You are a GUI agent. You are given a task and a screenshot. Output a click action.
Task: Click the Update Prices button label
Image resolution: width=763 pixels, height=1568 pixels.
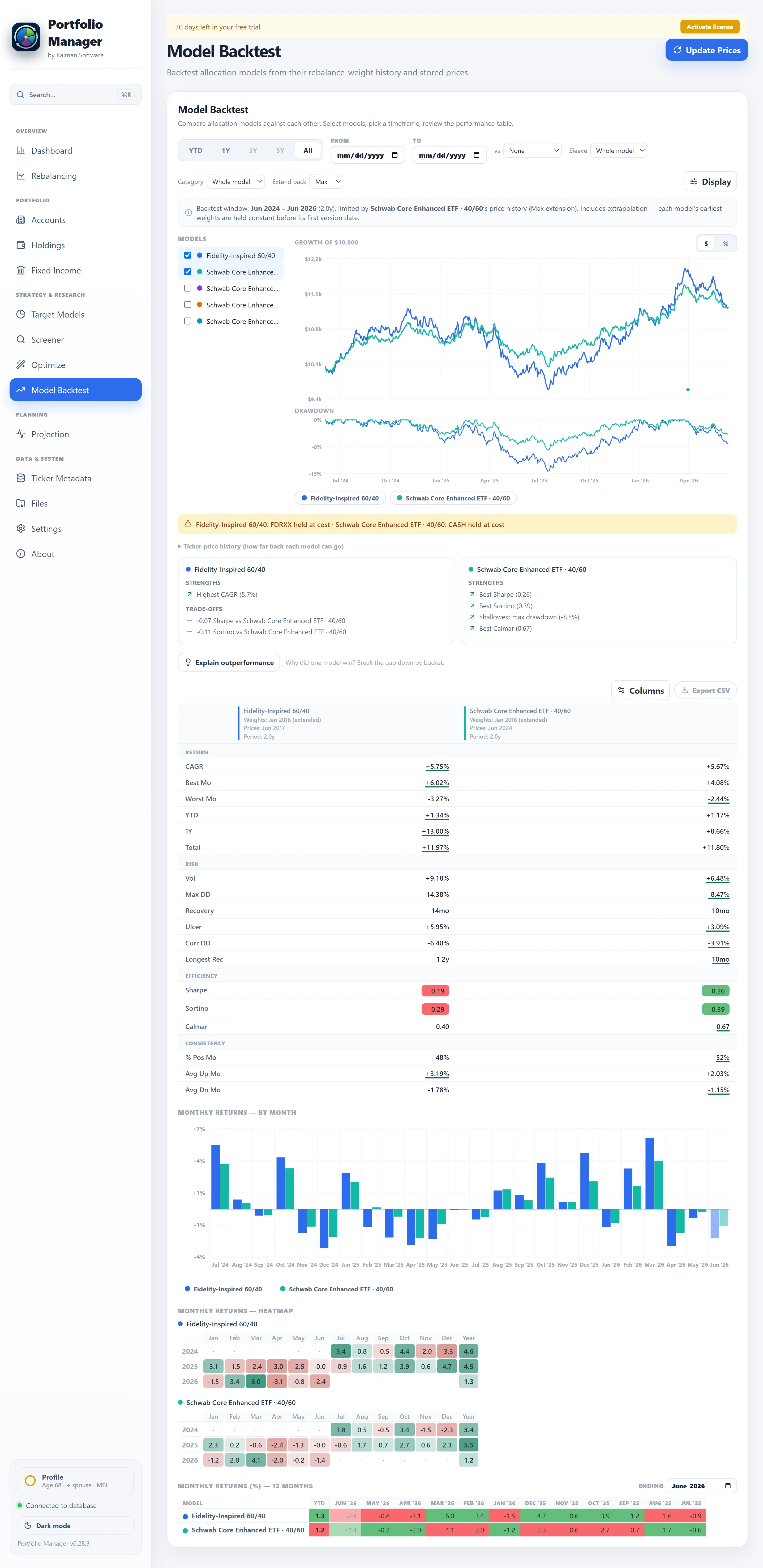(x=713, y=50)
